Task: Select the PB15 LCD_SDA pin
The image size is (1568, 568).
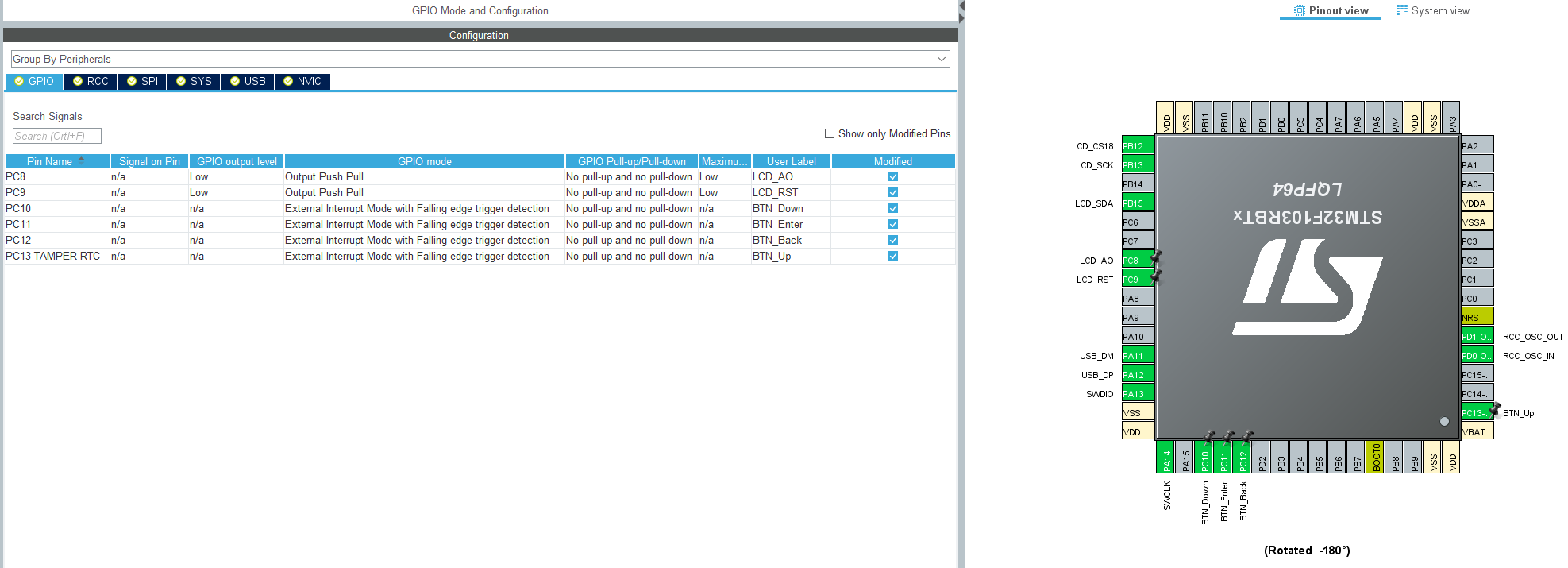Action: pos(1137,203)
